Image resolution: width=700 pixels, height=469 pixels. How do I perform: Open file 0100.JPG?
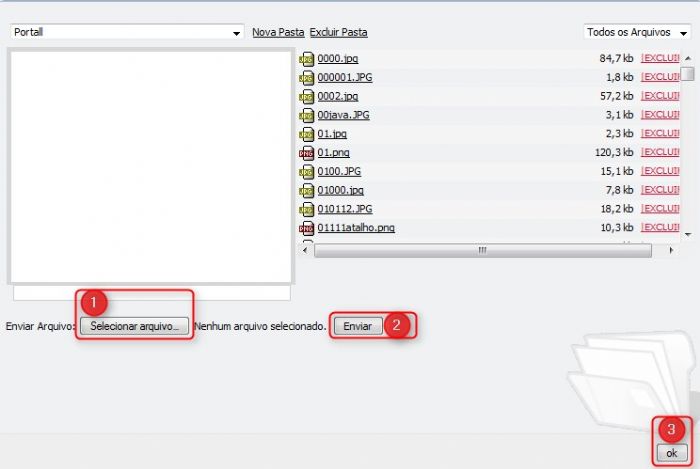[x=339, y=171]
